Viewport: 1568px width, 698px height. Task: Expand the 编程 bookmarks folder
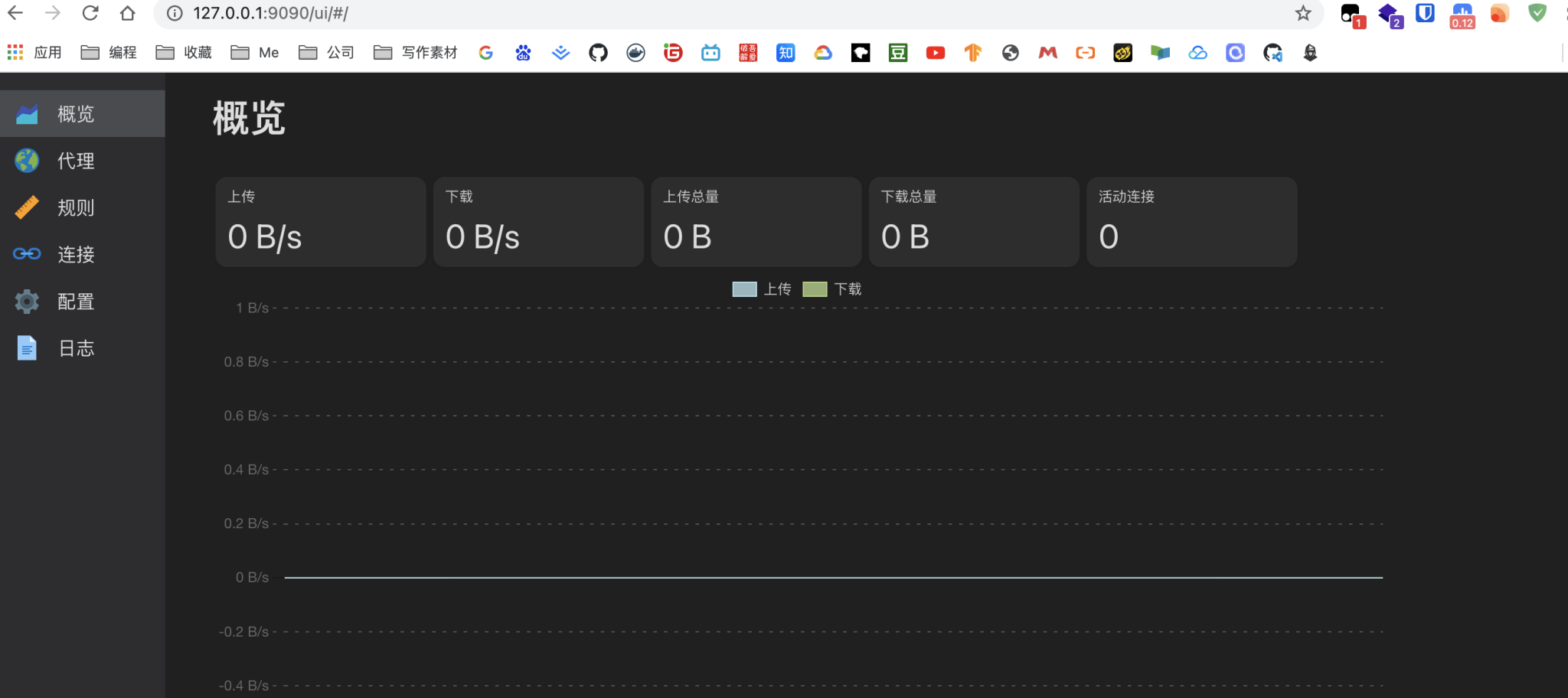point(109,52)
